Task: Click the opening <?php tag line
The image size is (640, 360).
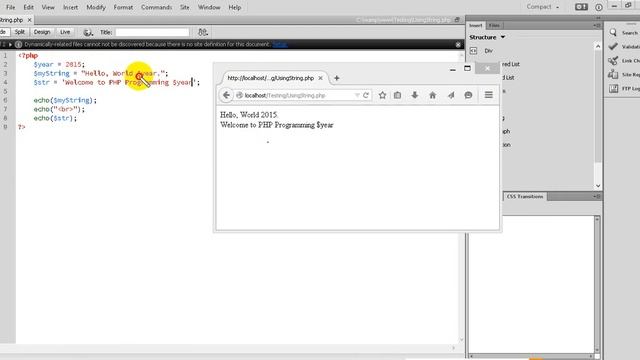Action: (28, 56)
